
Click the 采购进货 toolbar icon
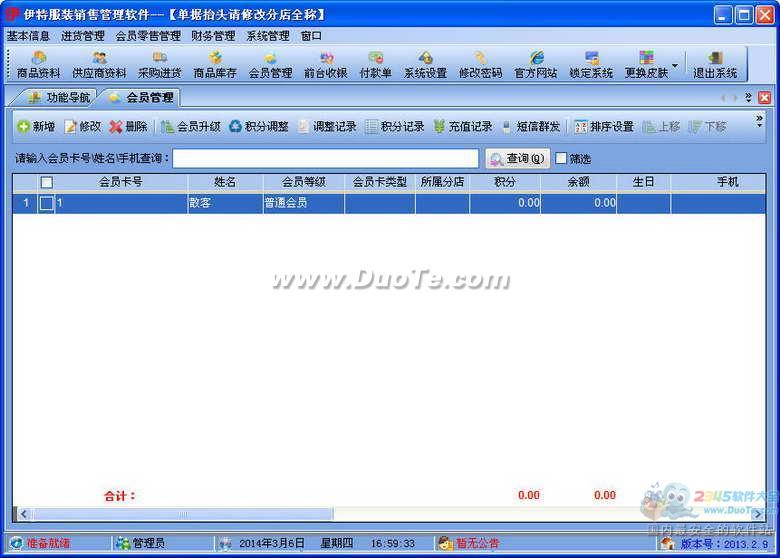pyautogui.click(x=159, y=65)
